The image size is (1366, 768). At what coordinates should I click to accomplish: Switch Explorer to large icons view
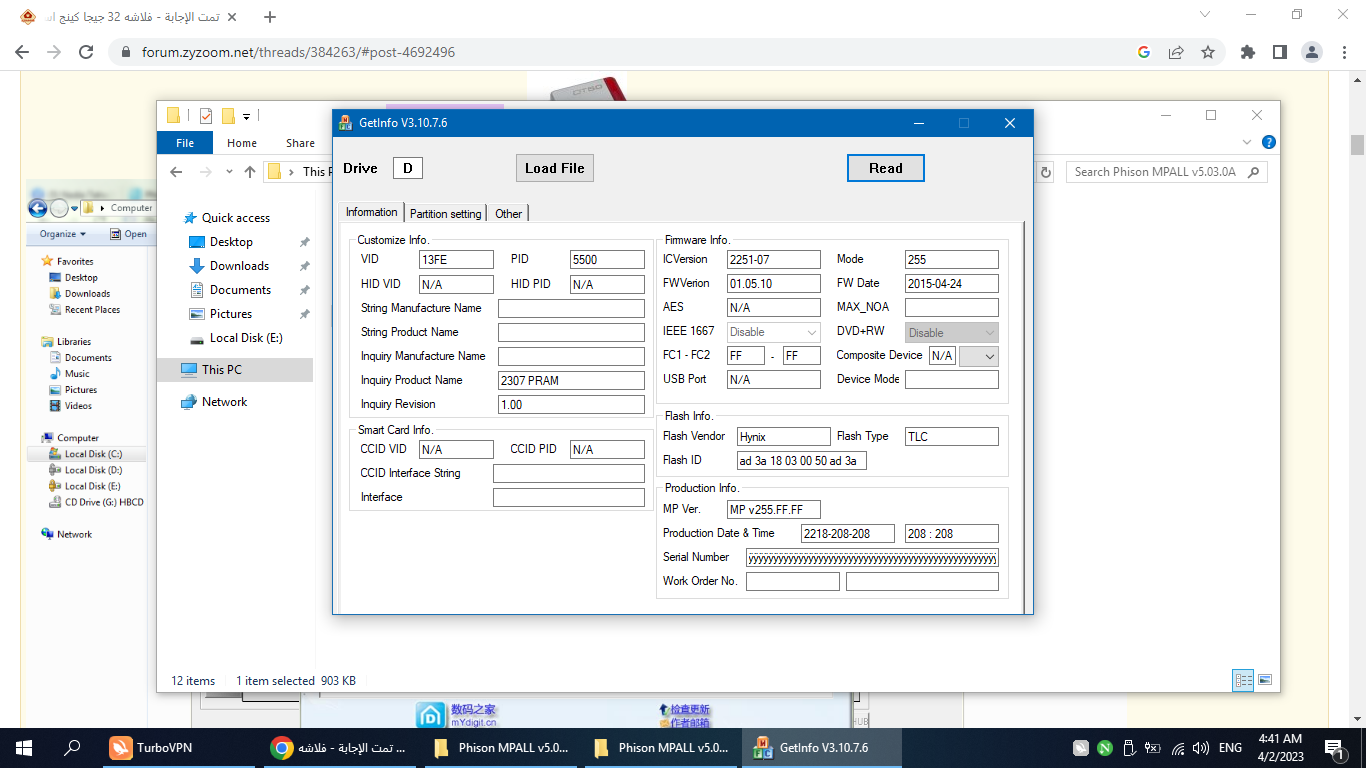tap(1265, 680)
